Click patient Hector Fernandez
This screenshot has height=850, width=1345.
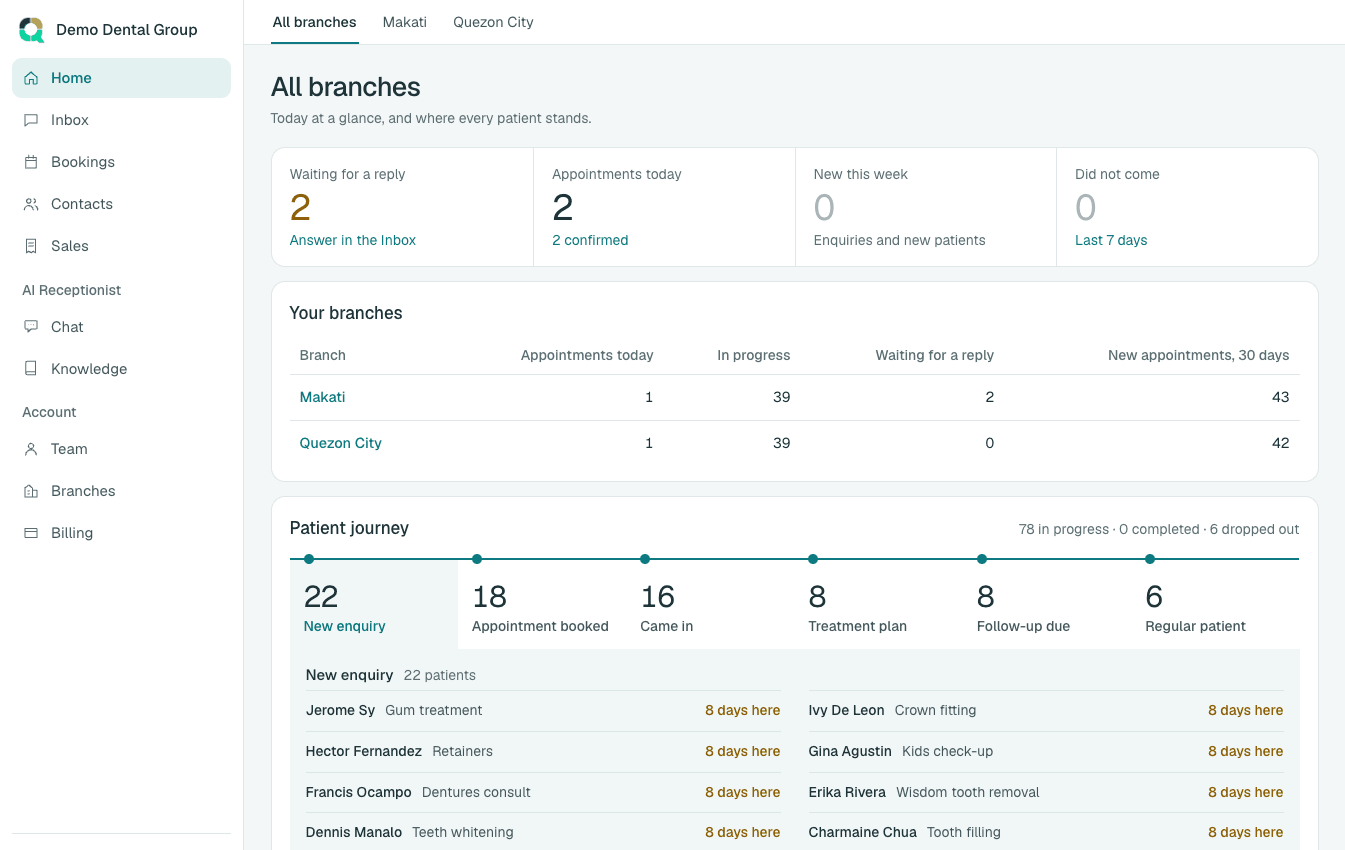[364, 751]
